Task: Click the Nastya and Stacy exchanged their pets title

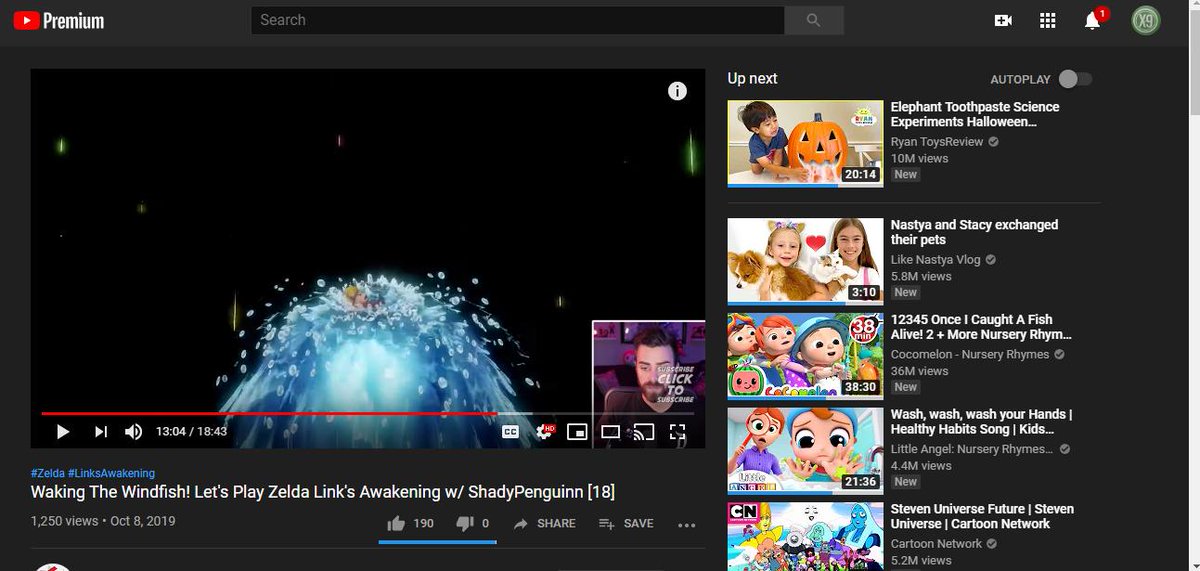Action: tap(974, 232)
